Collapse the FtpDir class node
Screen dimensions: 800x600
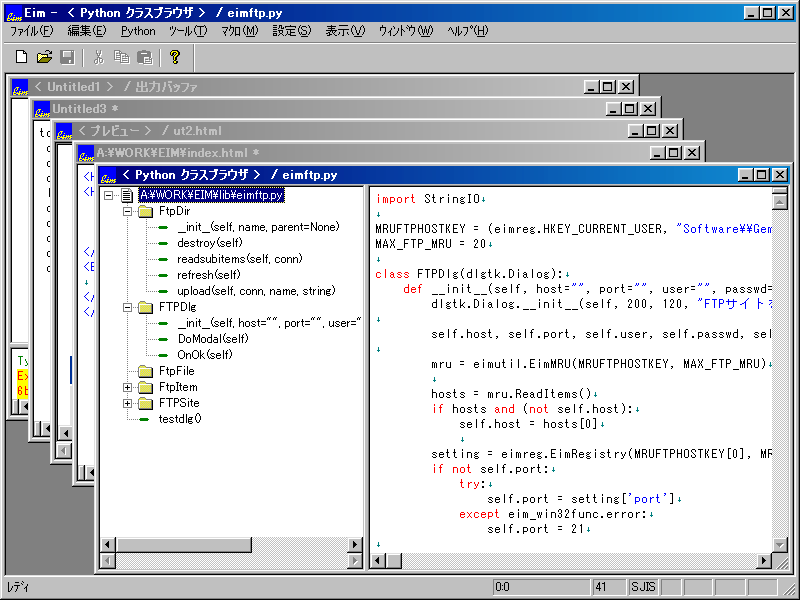tap(127, 211)
